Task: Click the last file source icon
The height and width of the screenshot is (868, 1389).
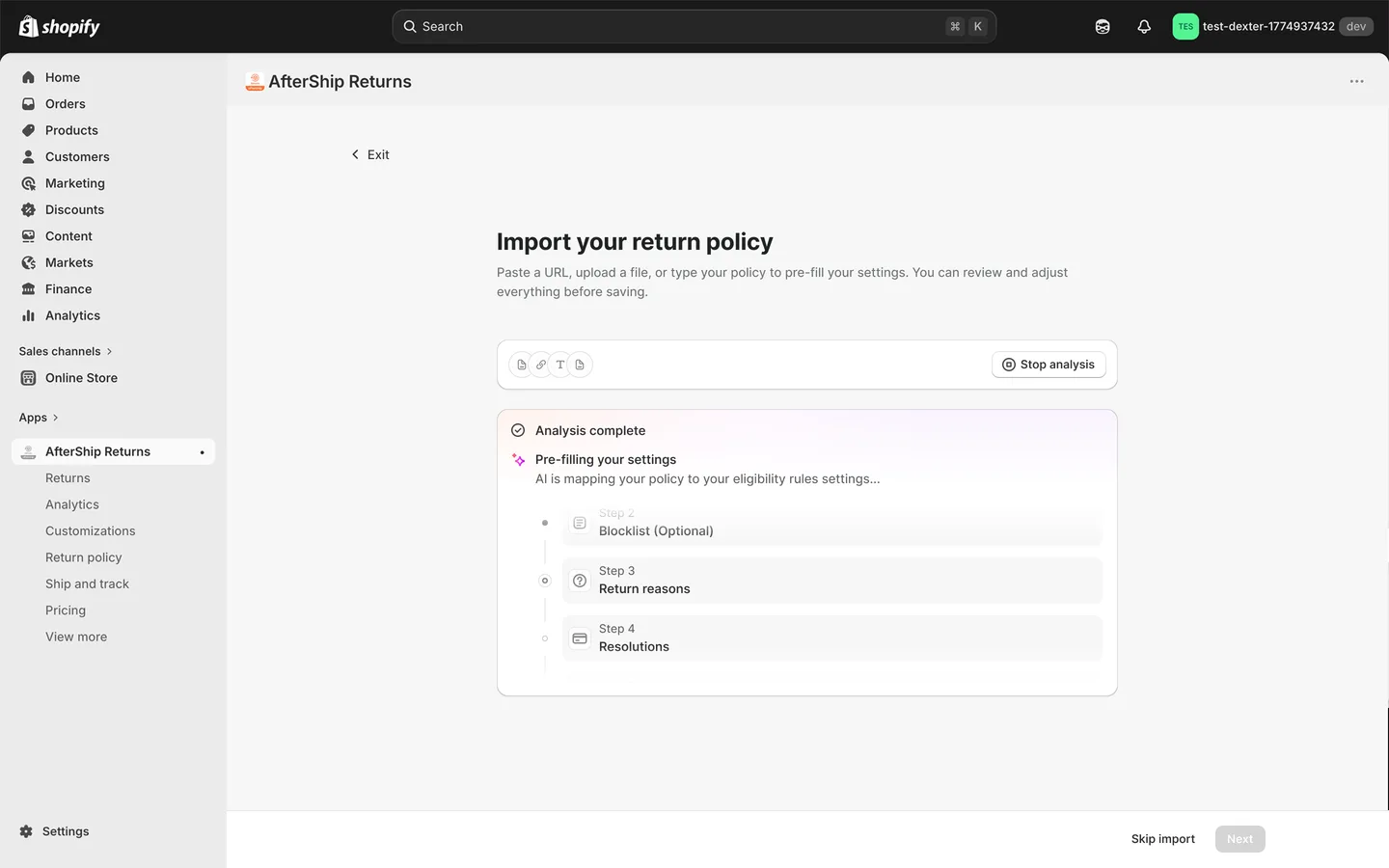Action: pos(580,365)
